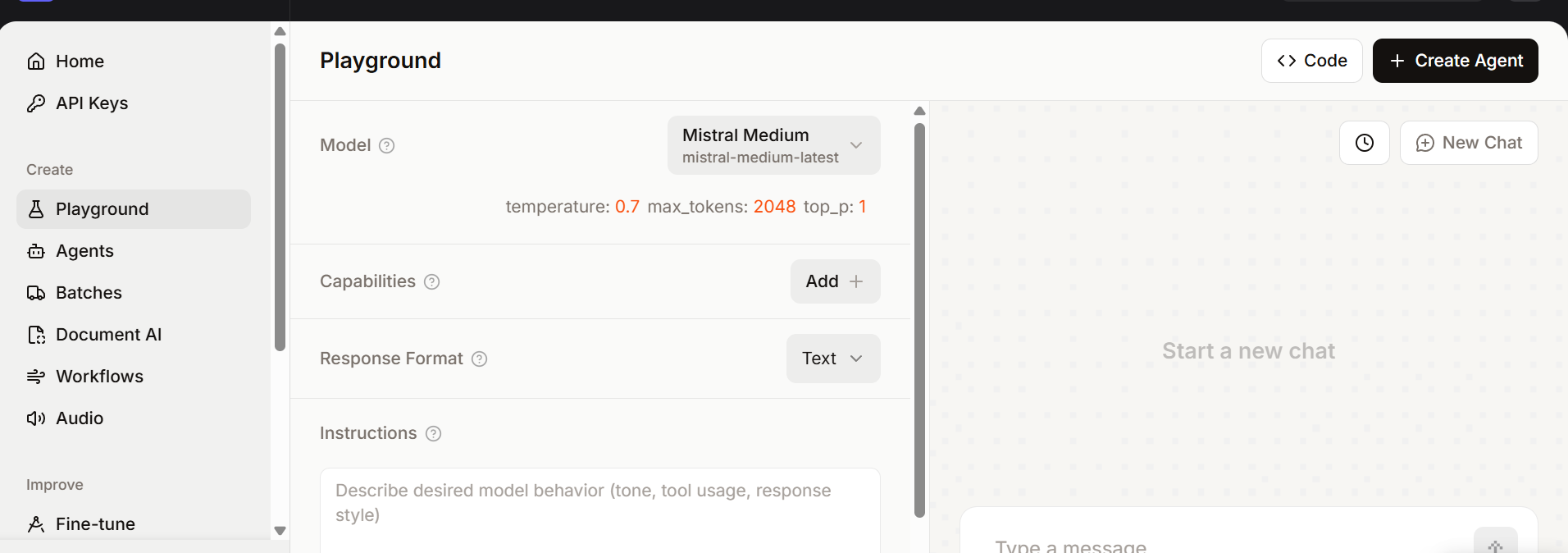Image resolution: width=1568 pixels, height=553 pixels.
Task: Click the Agents robot icon
Action: tap(36, 251)
